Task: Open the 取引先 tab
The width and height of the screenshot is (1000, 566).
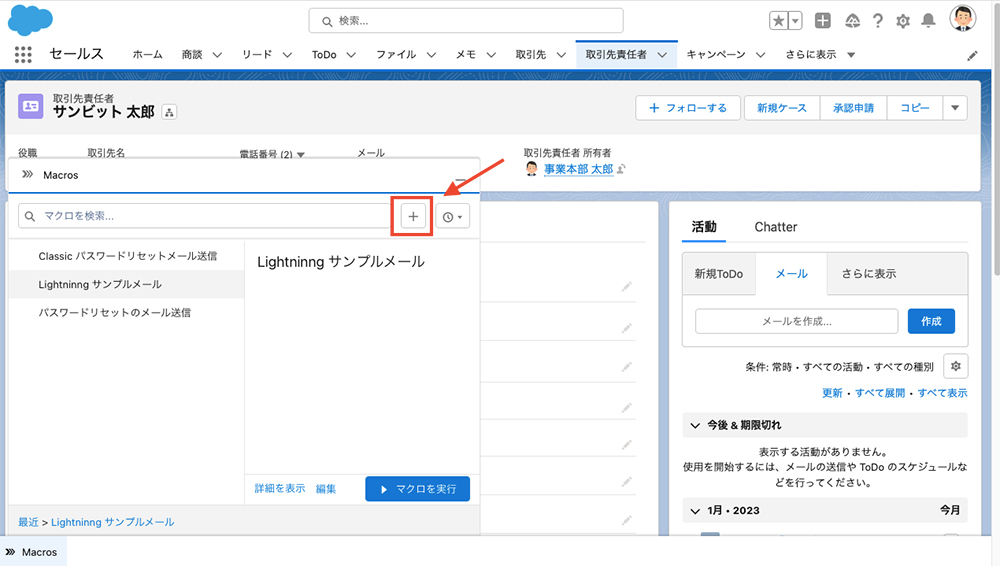Action: (x=531, y=55)
